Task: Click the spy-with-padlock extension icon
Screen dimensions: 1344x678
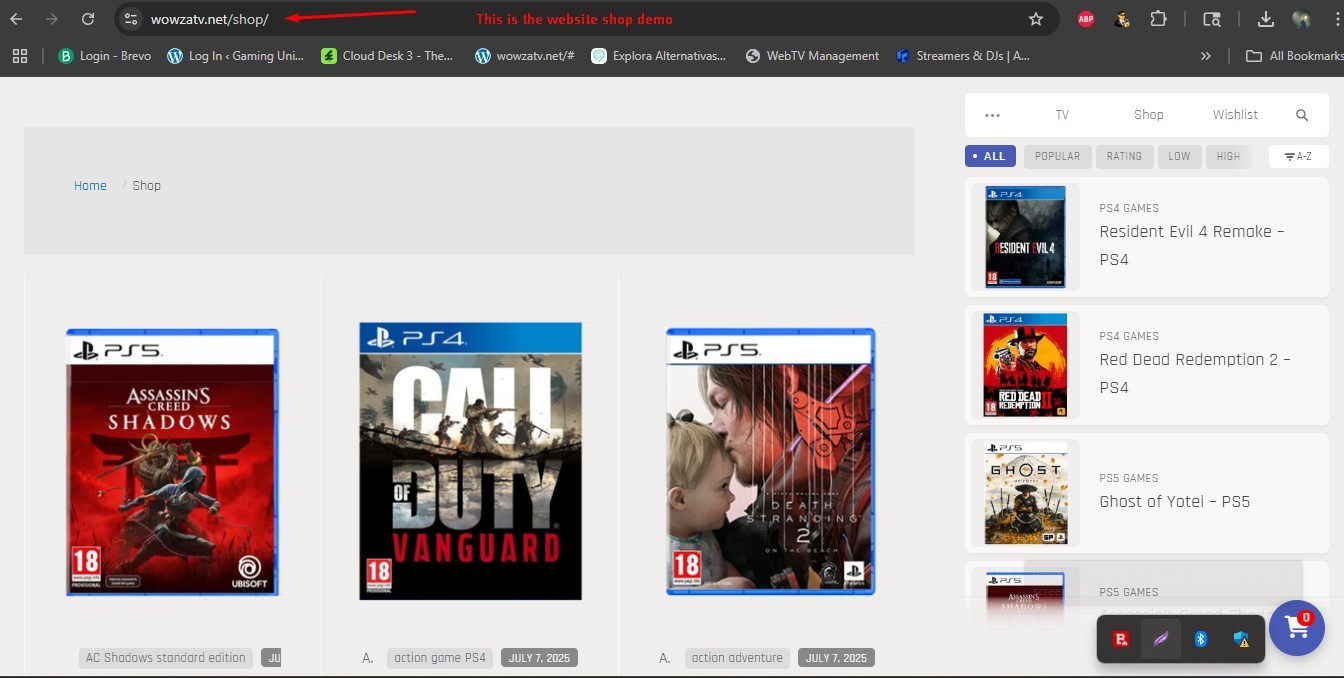Action: [1123, 19]
